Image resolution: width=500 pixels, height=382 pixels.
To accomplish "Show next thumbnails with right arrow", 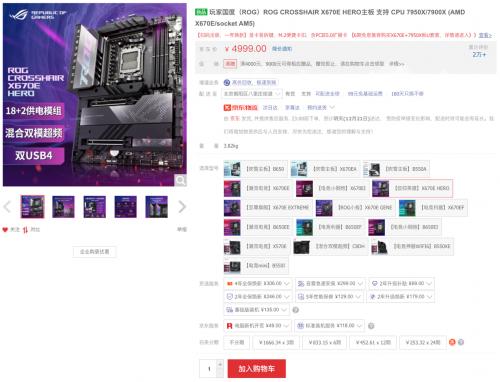I will tap(182, 207).
